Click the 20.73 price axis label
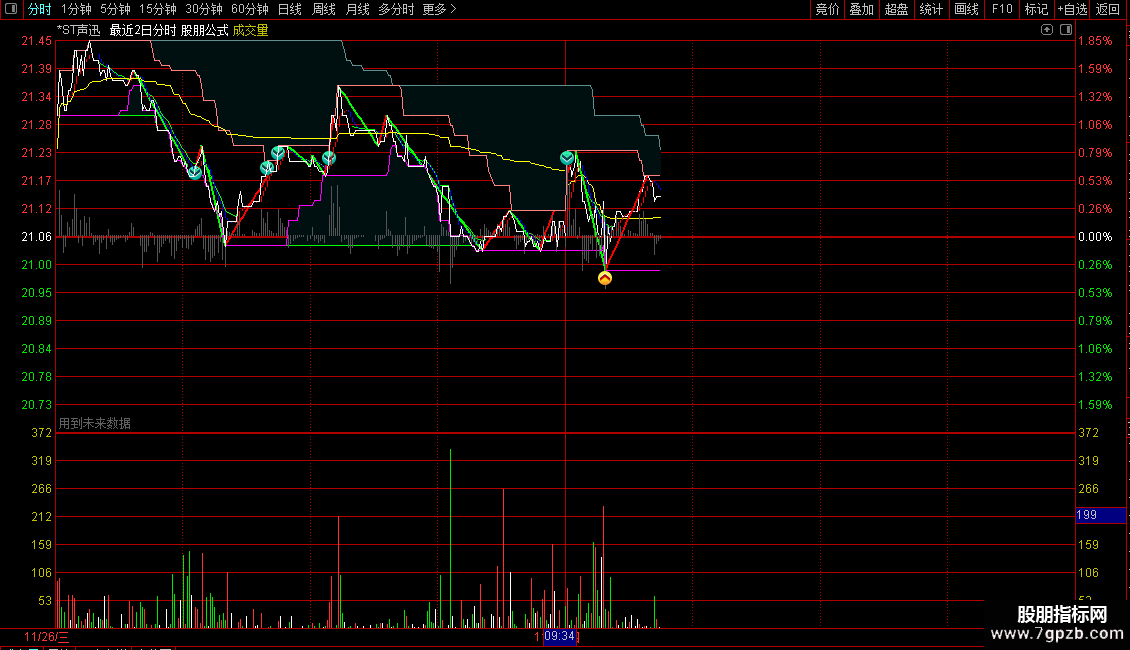1130x650 pixels. [36, 405]
